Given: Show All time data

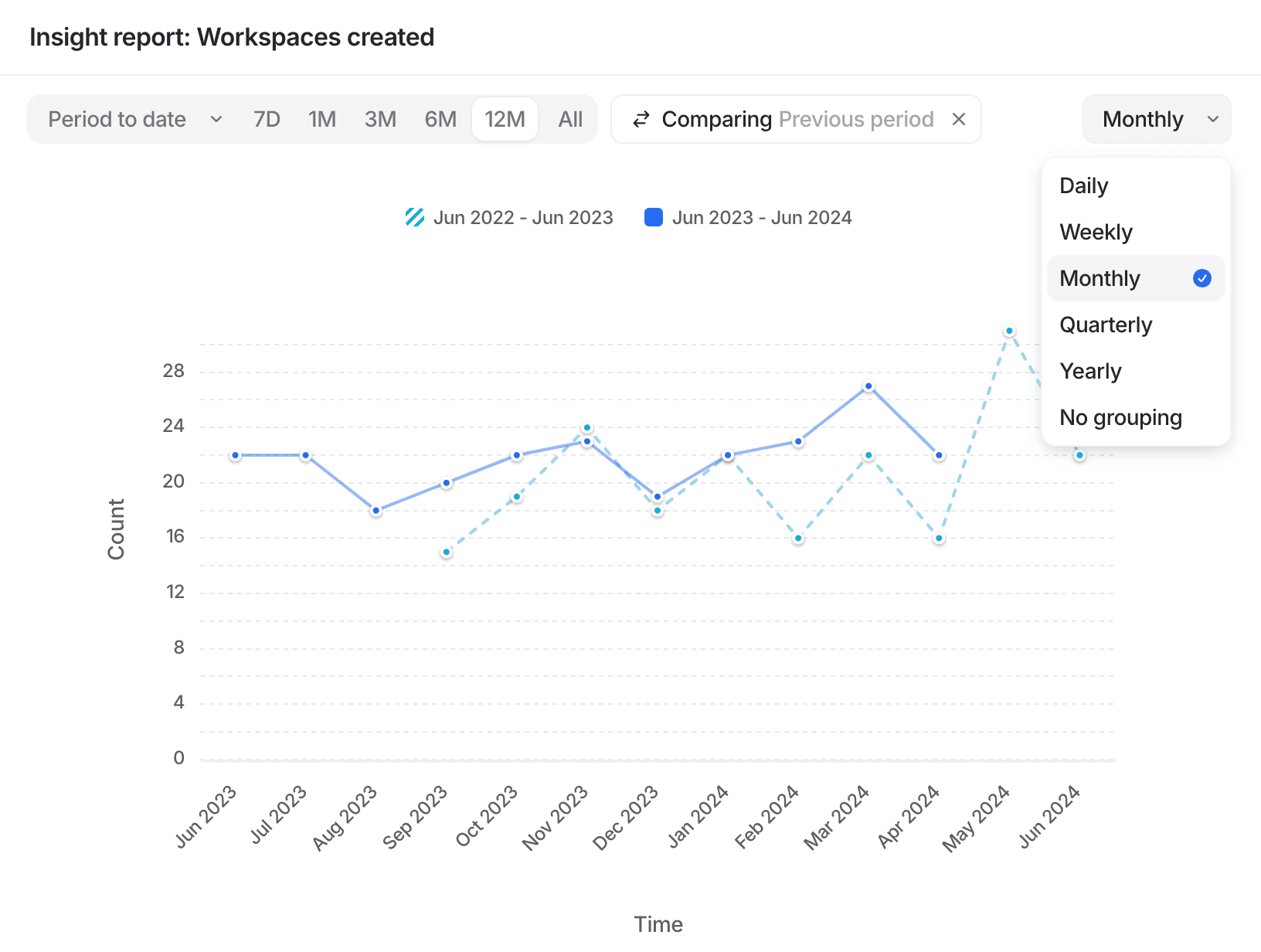Looking at the screenshot, I should [x=570, y=120].
